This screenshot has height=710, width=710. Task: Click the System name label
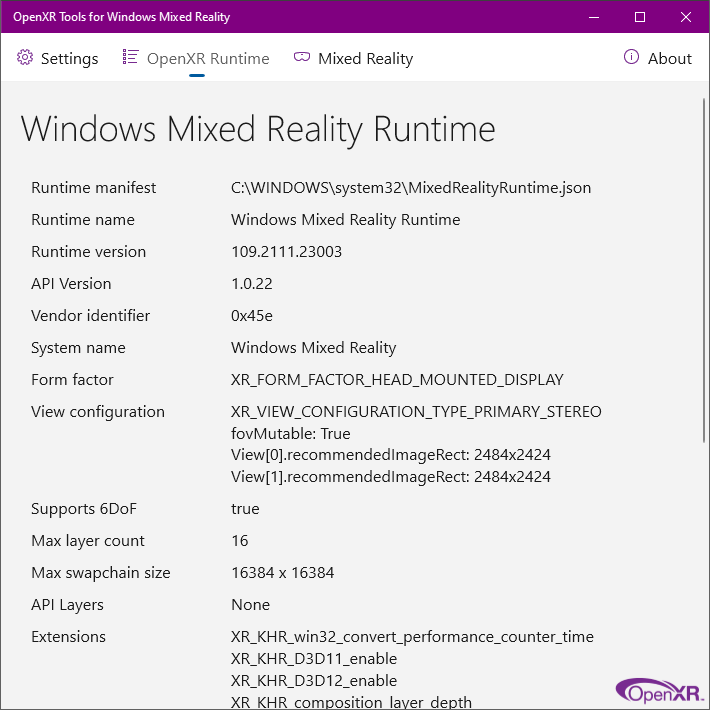coord(78,348)
